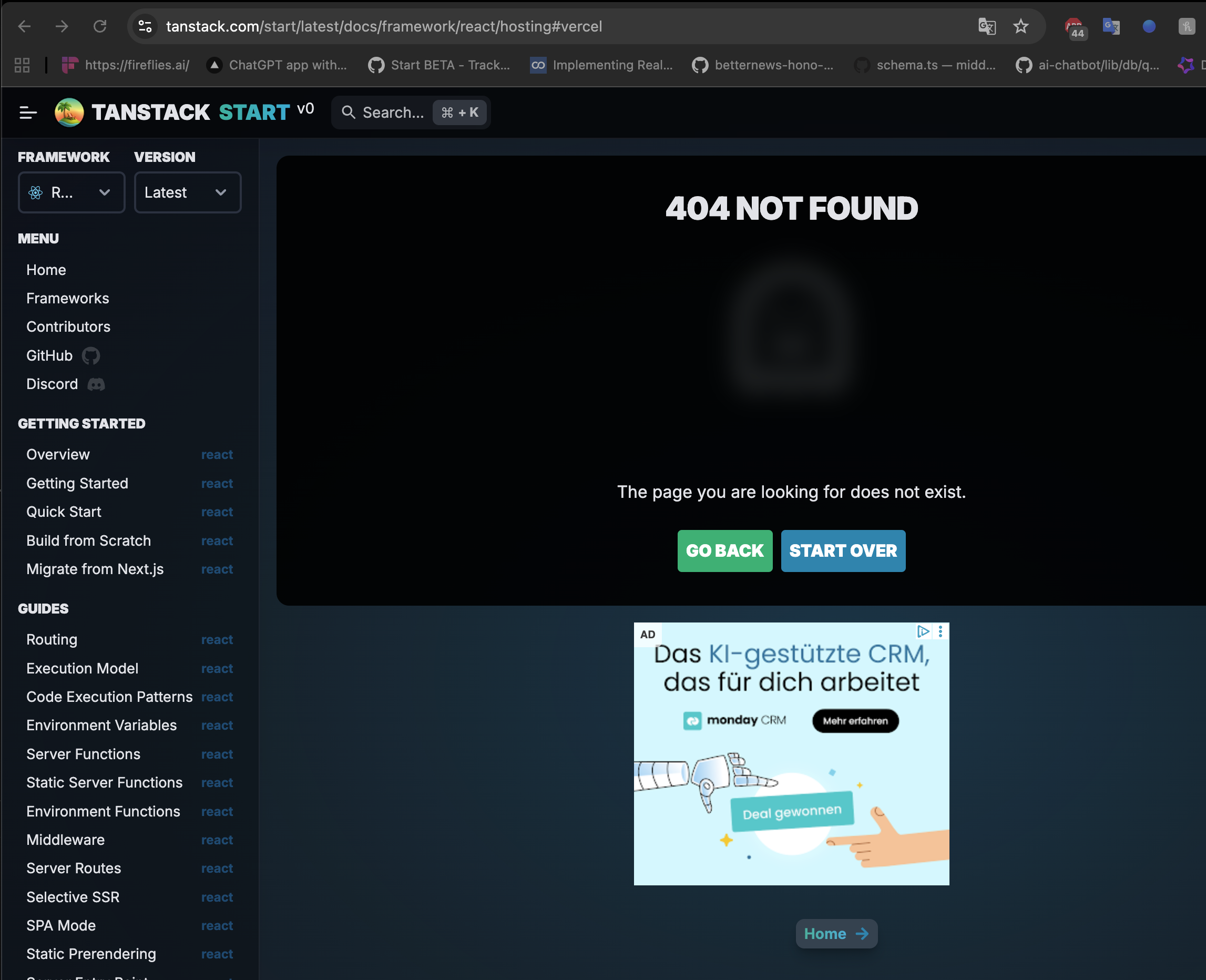Image resolution: width=1206 pixels, height=980 pixels.
Task: Open the Chrome tab groups grid button
Action: [22, 65]
